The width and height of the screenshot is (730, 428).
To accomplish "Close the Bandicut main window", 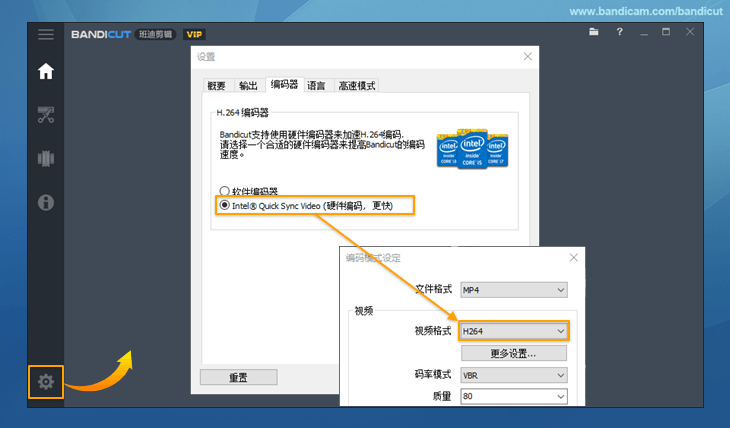I will point(690,32).
